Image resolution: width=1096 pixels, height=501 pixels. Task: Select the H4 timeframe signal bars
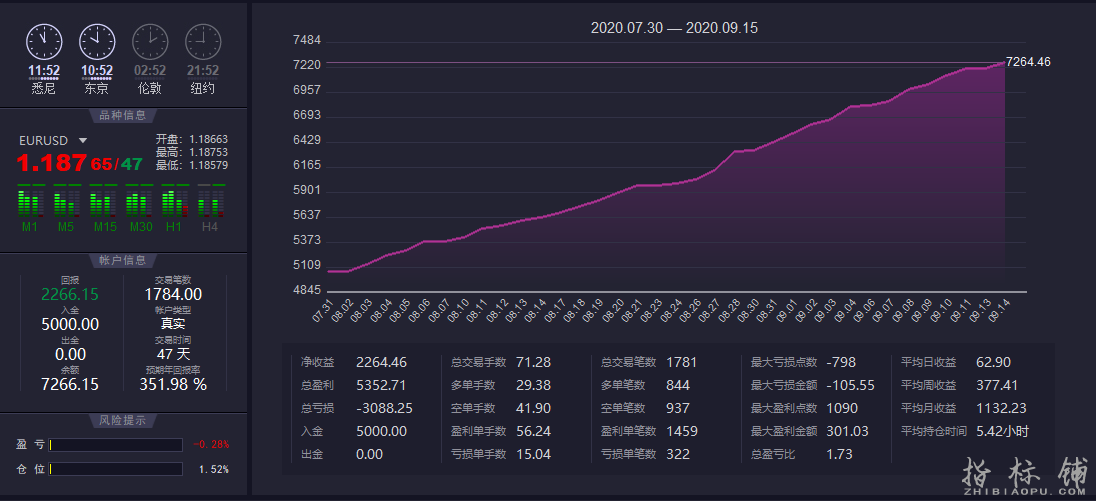pyautogui.click(x=210, y=203)
